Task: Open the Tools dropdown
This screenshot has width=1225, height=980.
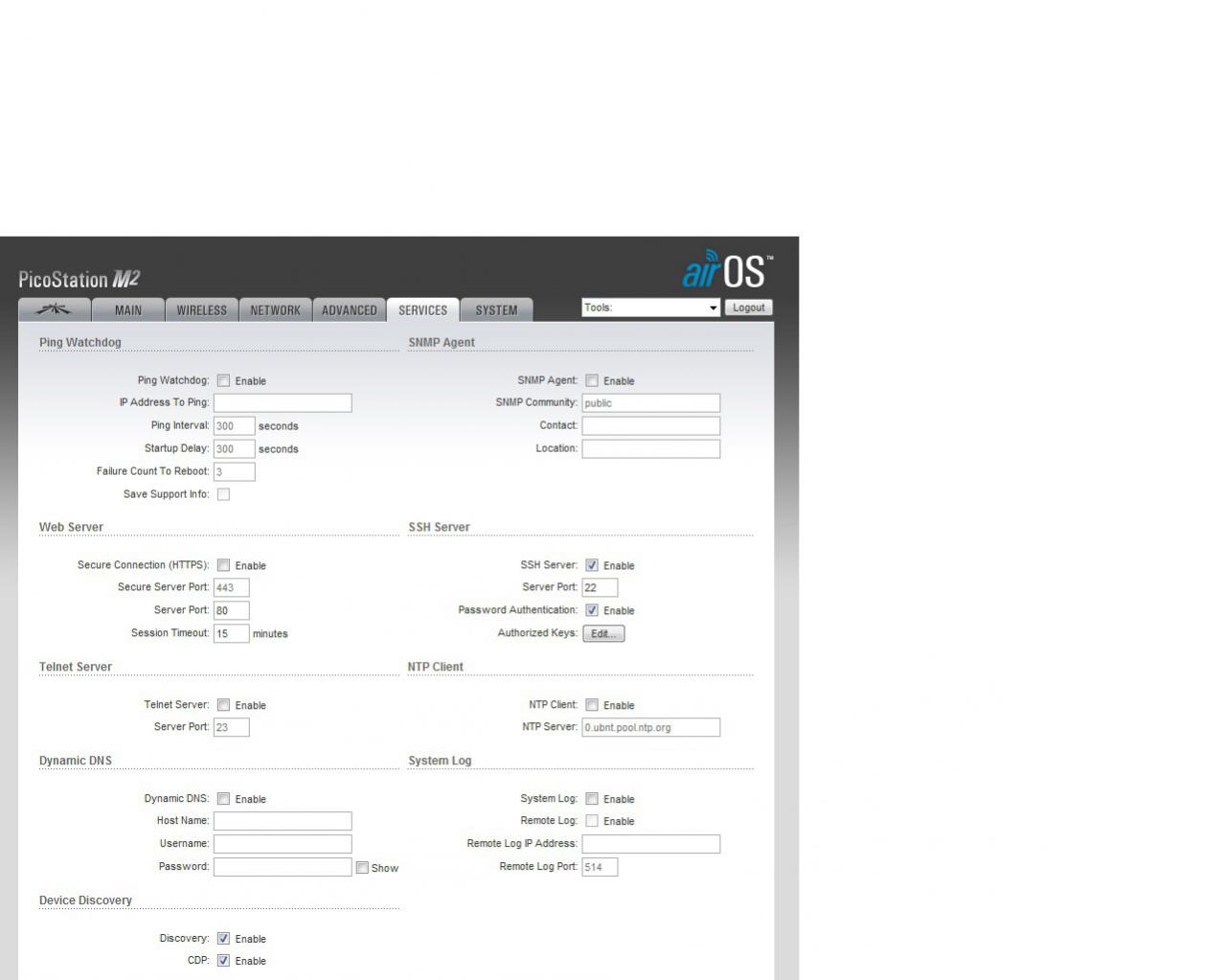Action: [x=651, y=308]
